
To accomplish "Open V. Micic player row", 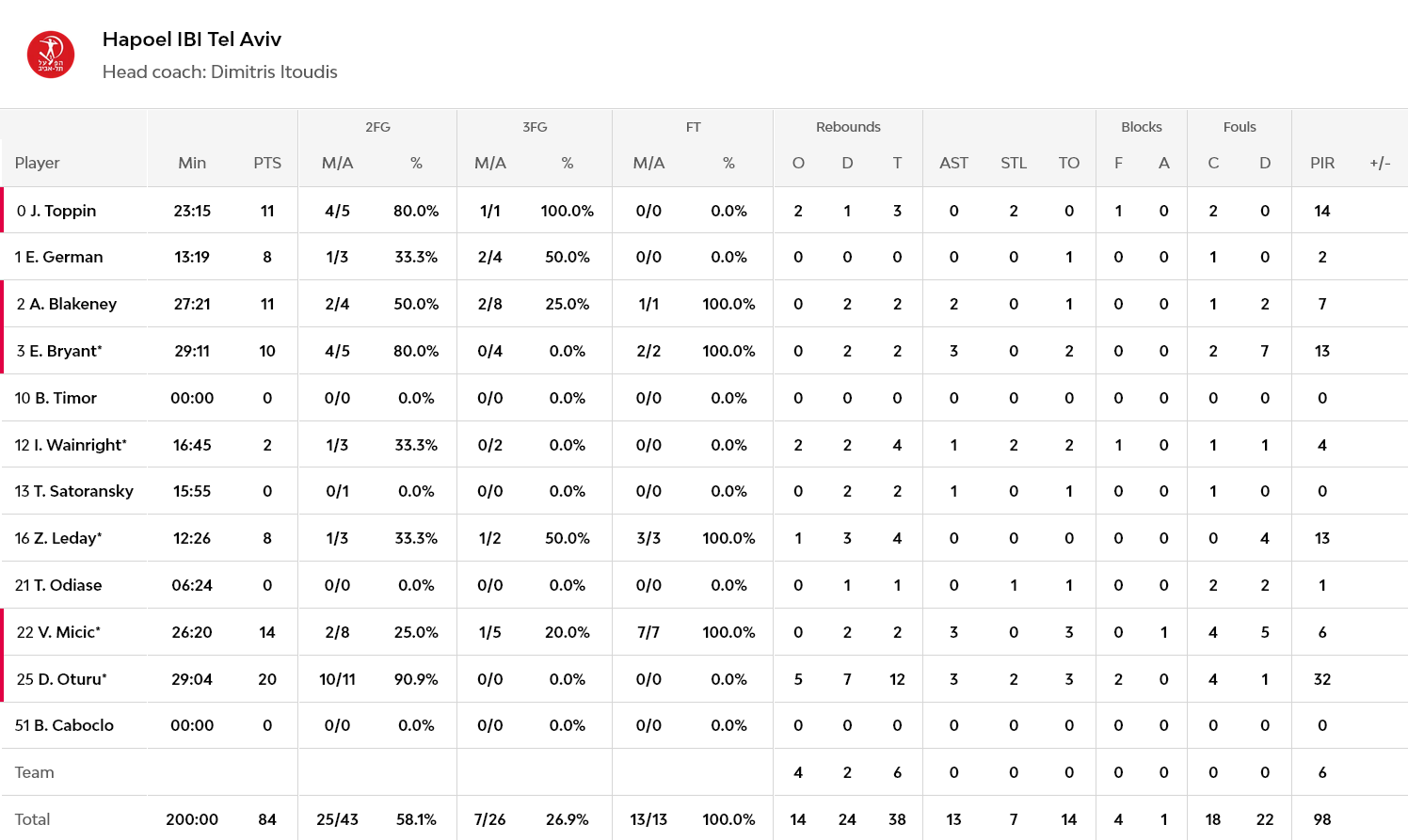I will tap(704, 632).
